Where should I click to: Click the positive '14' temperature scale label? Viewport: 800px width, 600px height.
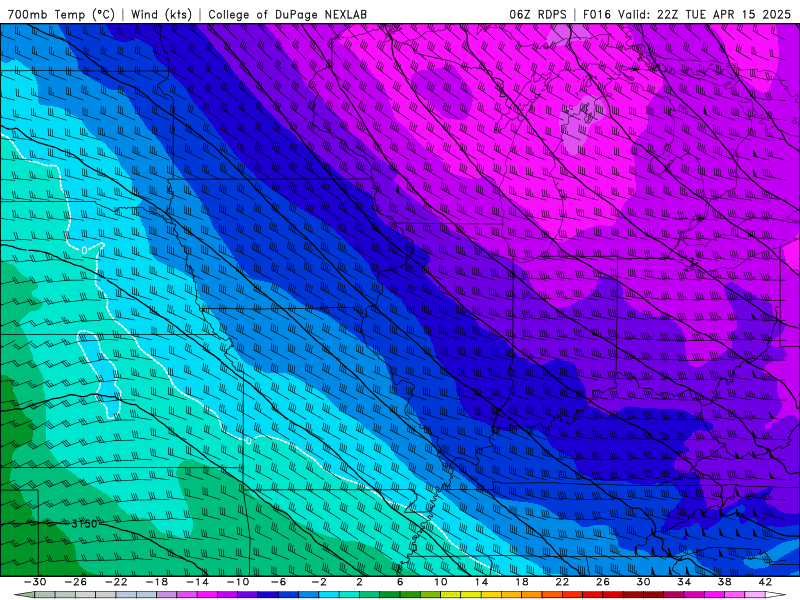coord(481,582)
